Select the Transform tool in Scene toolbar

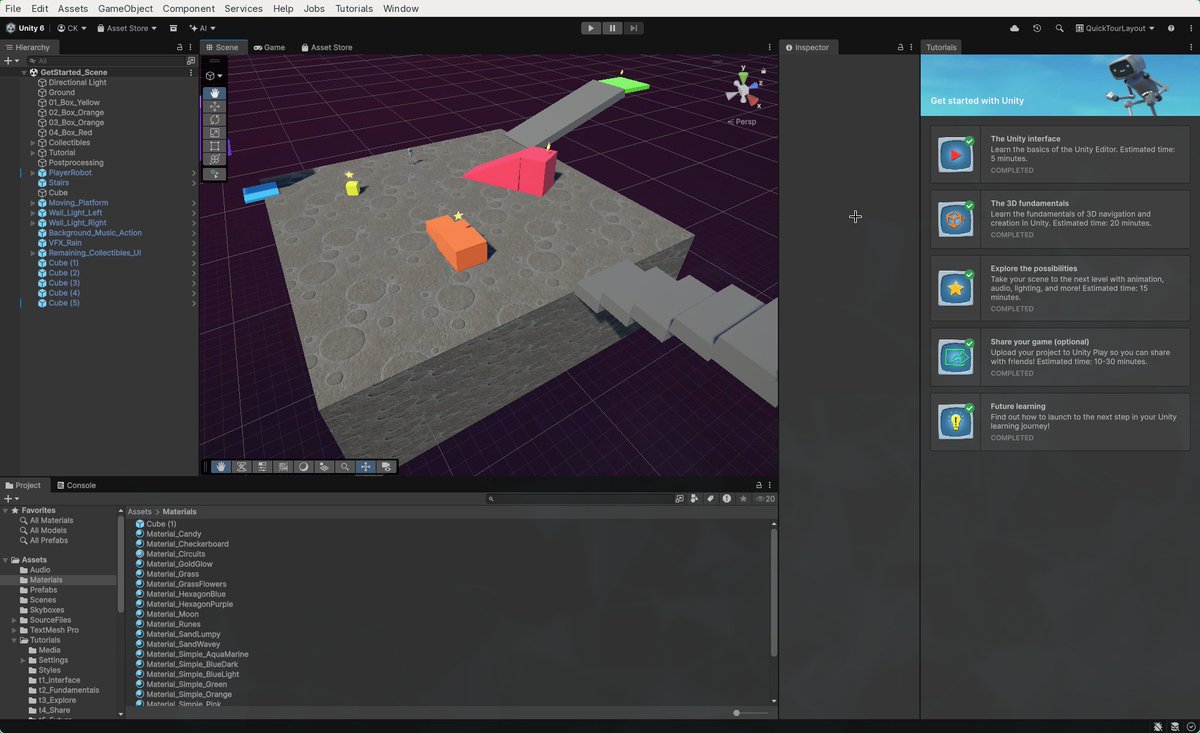pyautogui.click(x=214, y=159)
